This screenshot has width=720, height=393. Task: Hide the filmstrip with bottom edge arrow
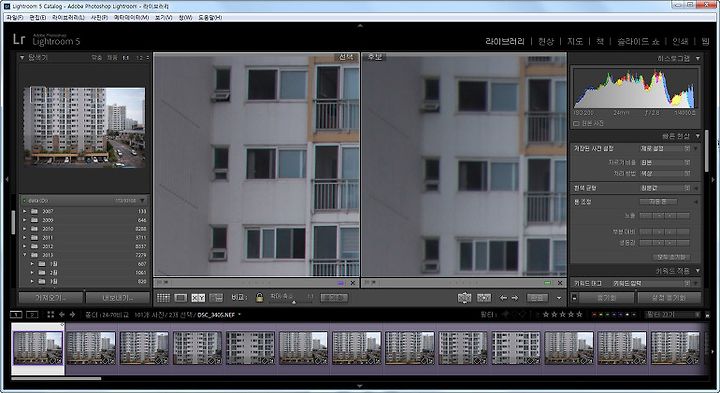(x=360, y=386)
